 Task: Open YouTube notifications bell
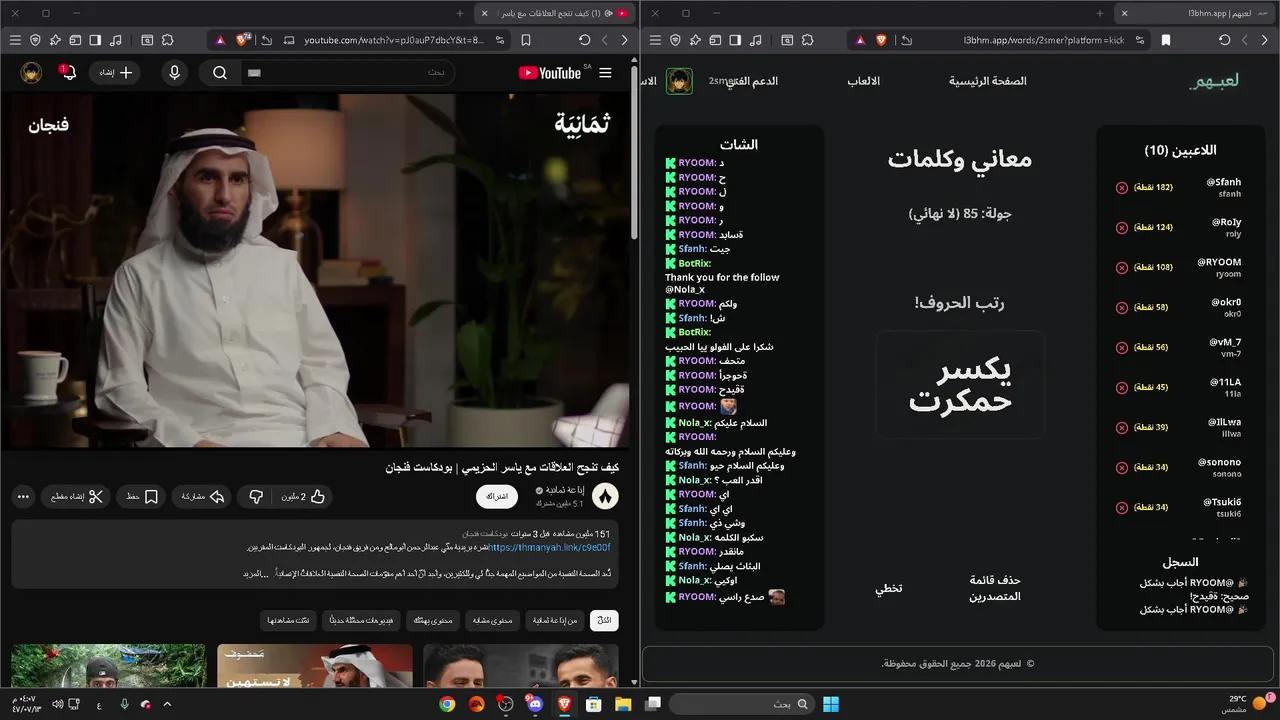(68, 73)
